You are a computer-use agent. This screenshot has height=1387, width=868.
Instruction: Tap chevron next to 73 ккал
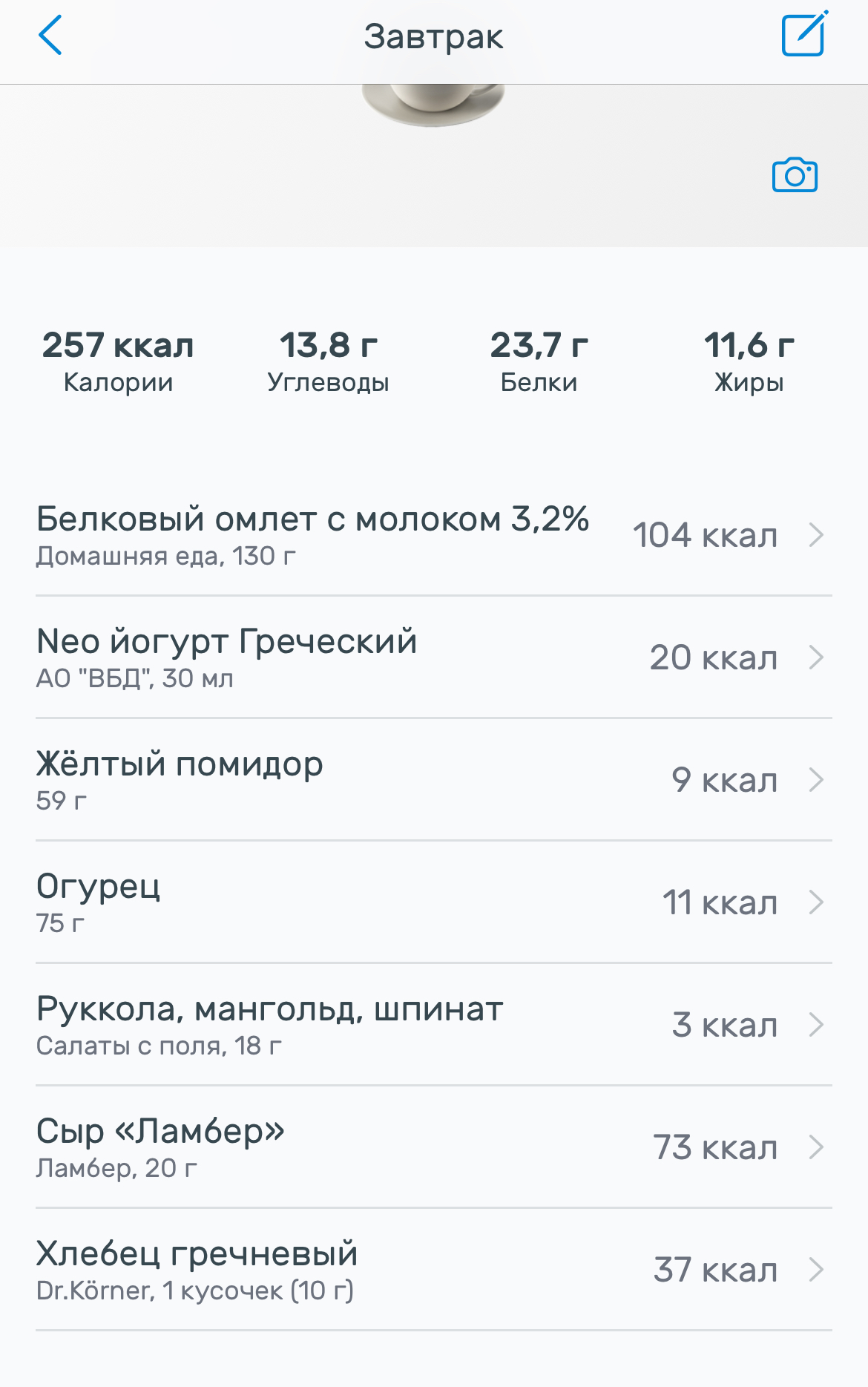point(816,1147)
